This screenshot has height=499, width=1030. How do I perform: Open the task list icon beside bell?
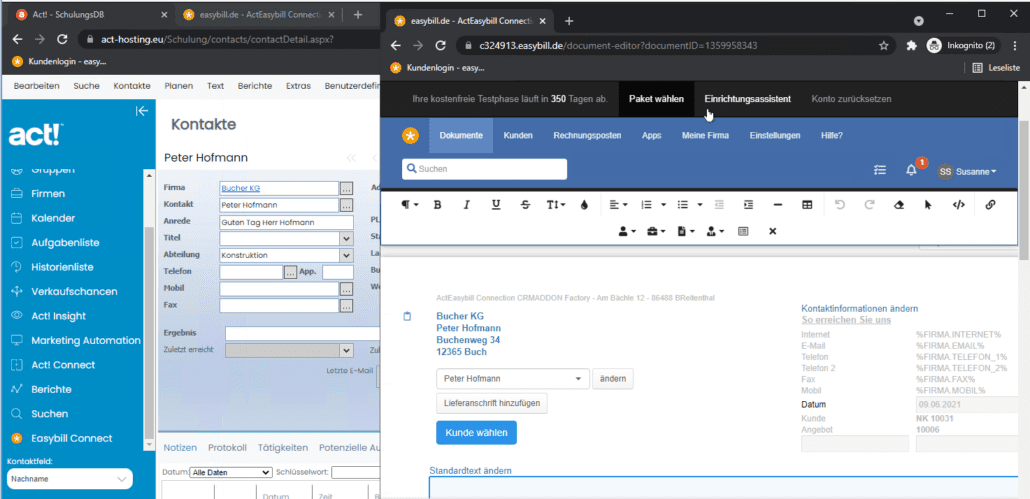point(880,170)
